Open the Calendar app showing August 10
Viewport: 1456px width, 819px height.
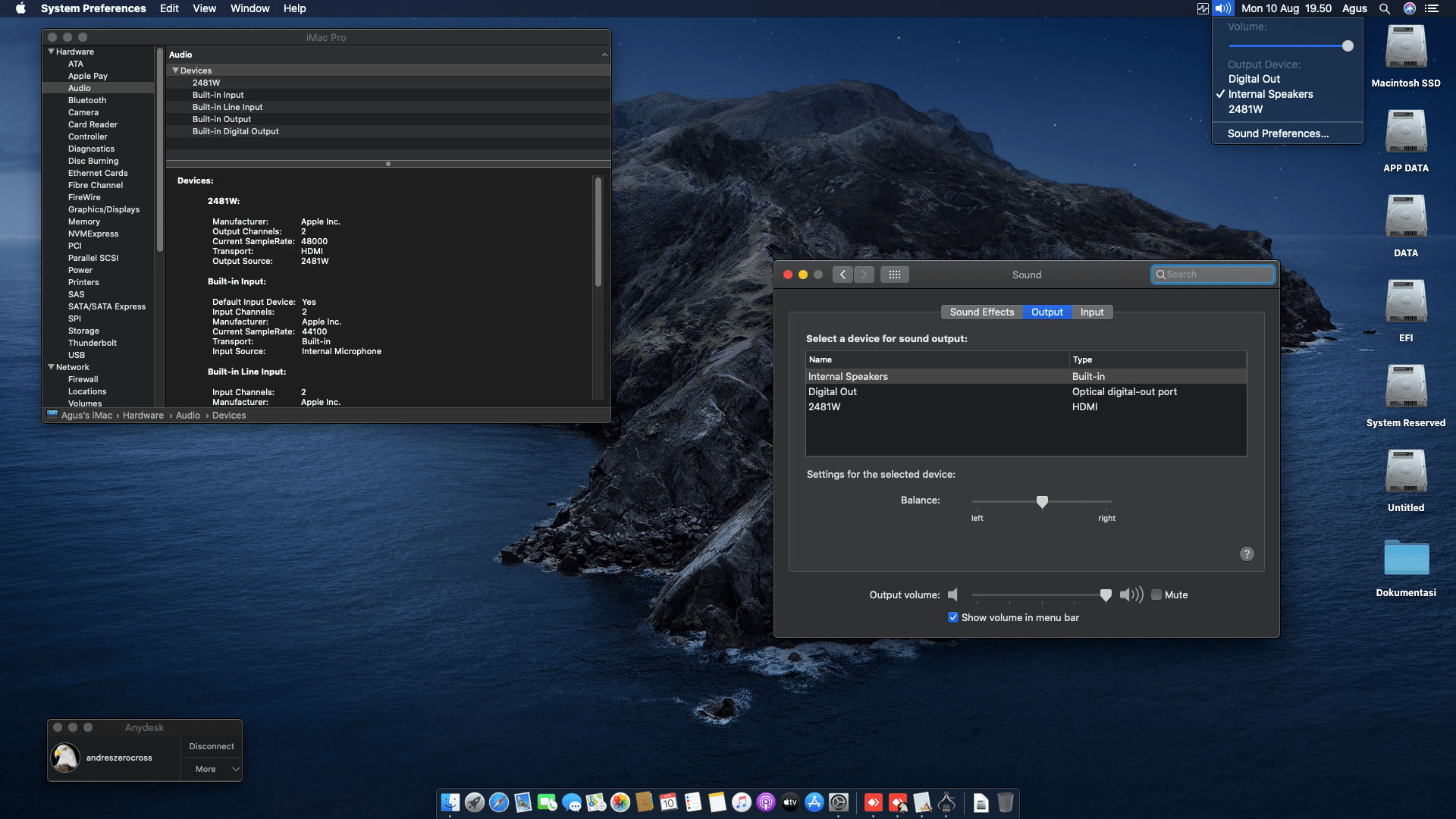[x=669, y=803]
